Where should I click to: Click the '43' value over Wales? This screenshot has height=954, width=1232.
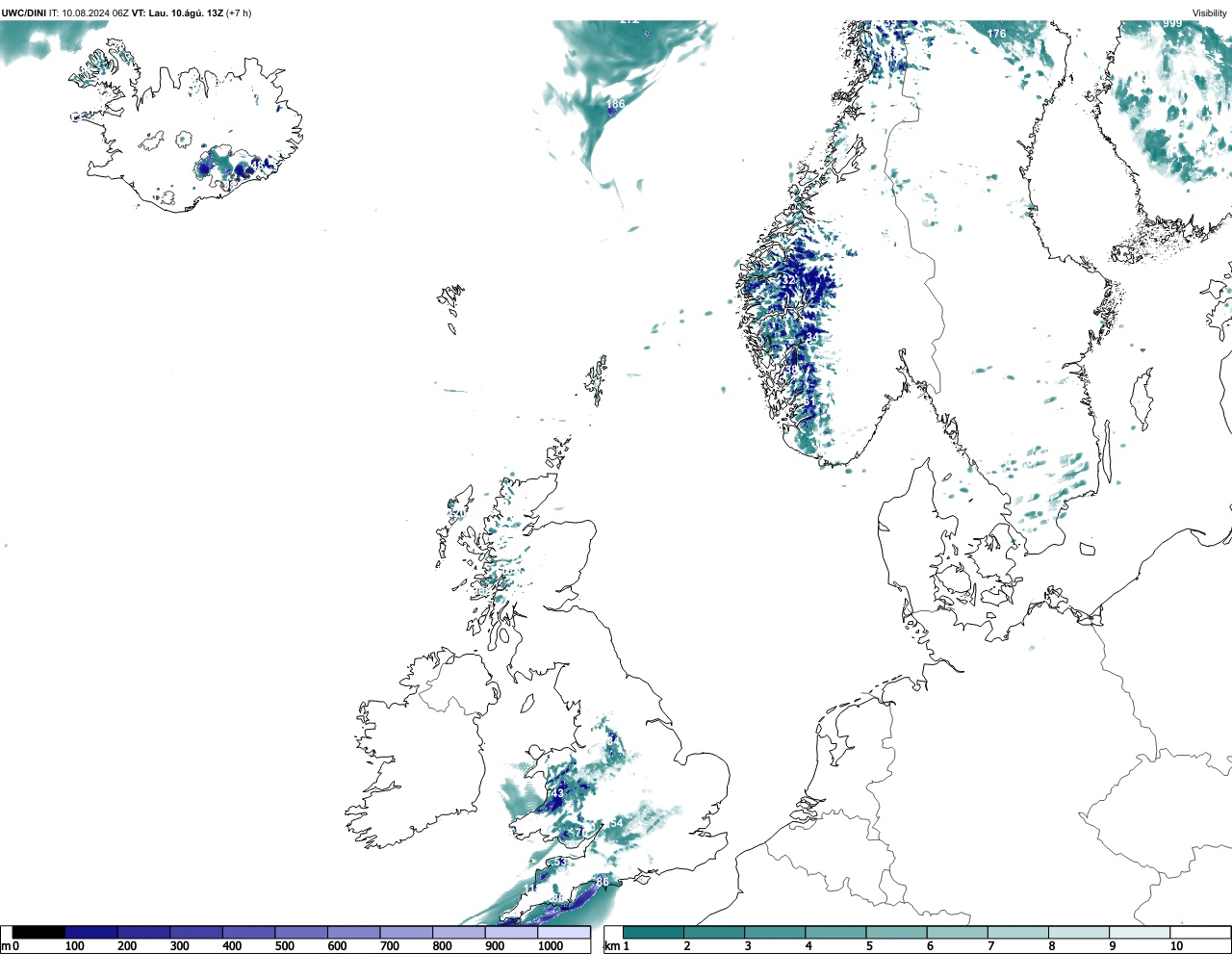[x=557, y=793]
